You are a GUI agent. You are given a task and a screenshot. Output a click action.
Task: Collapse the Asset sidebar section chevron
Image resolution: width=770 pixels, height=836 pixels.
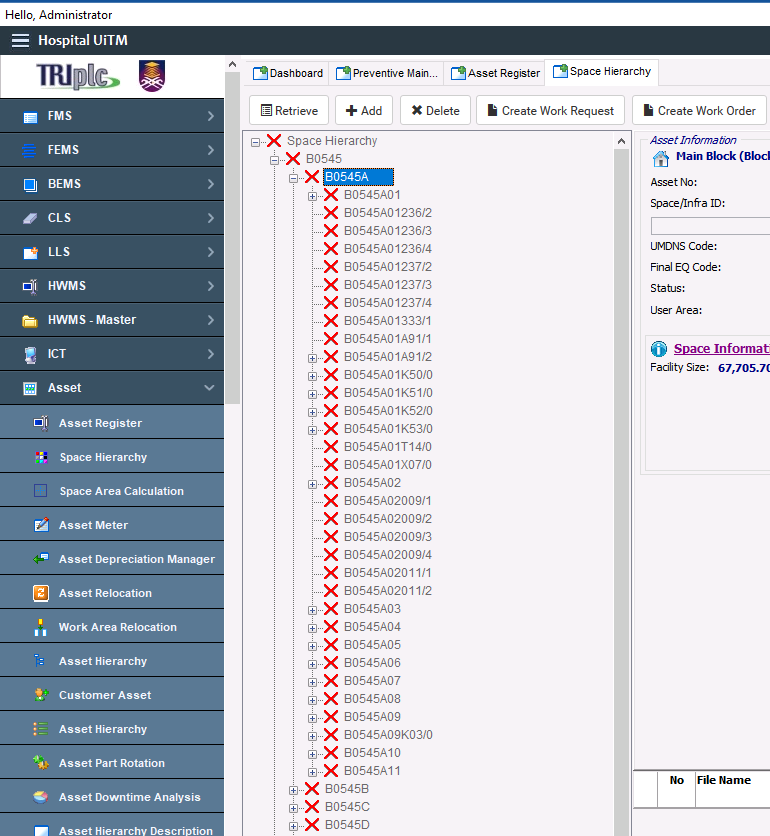click(210, 388)
